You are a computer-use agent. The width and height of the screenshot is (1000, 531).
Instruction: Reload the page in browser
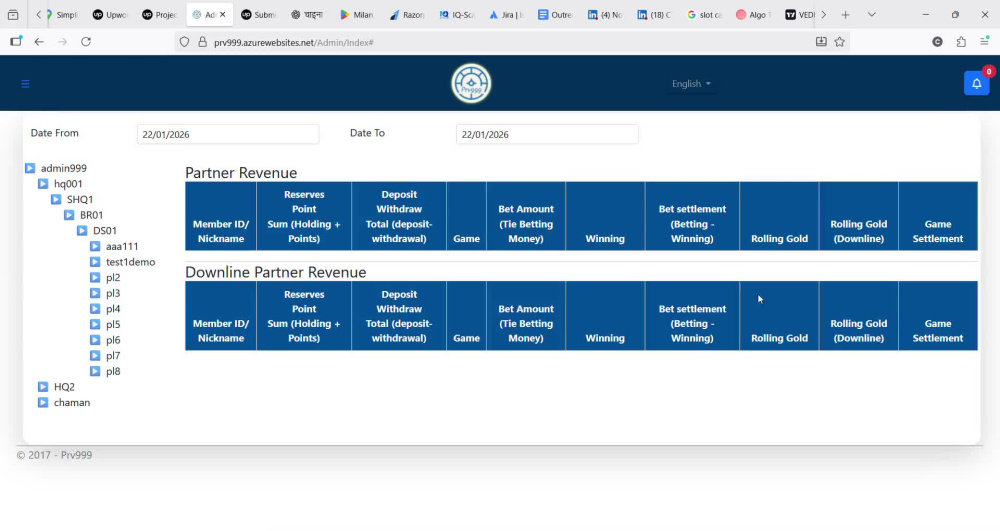(86, 42)
